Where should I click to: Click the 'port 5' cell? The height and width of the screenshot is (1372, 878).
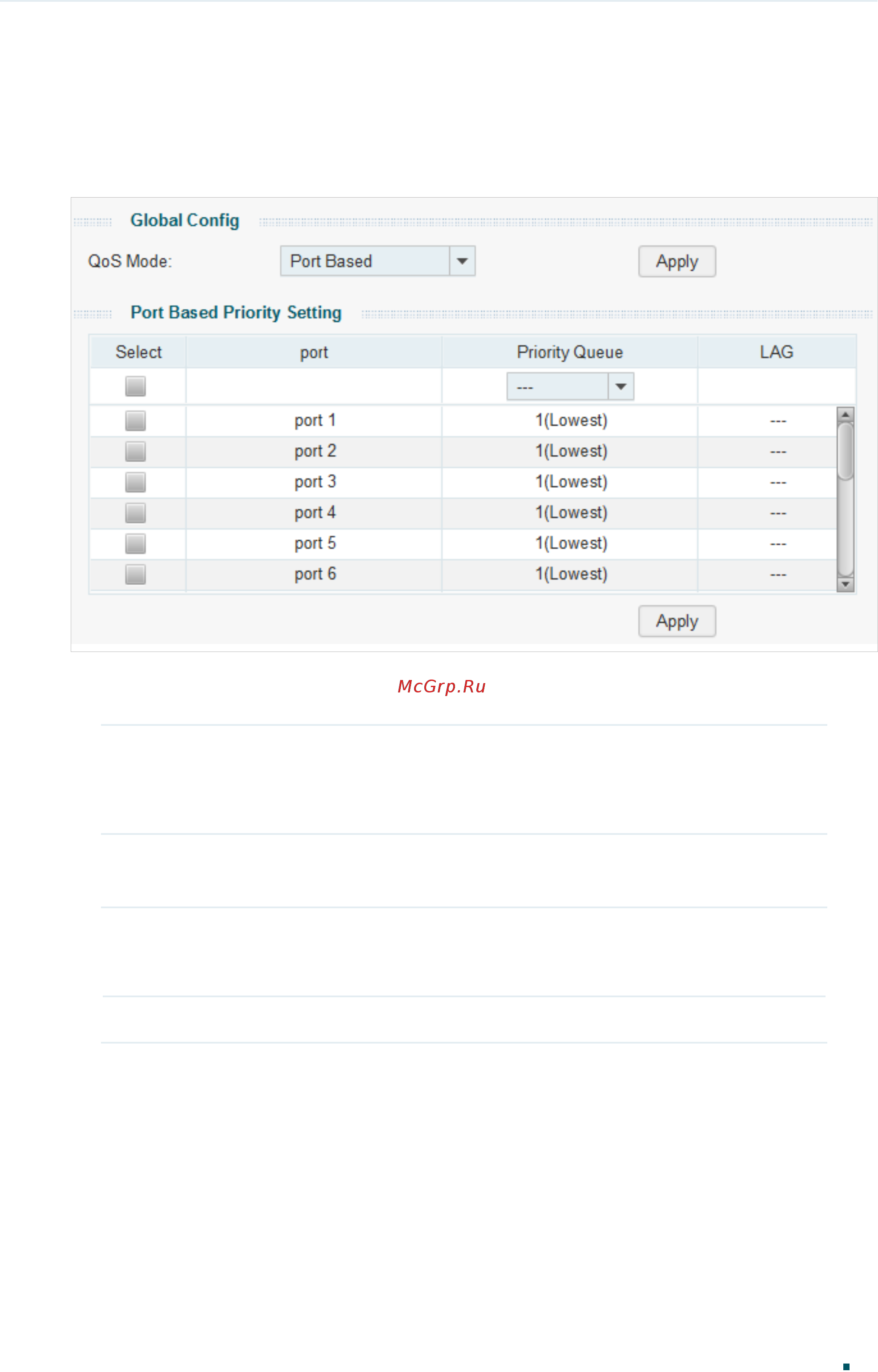point(315,544)
